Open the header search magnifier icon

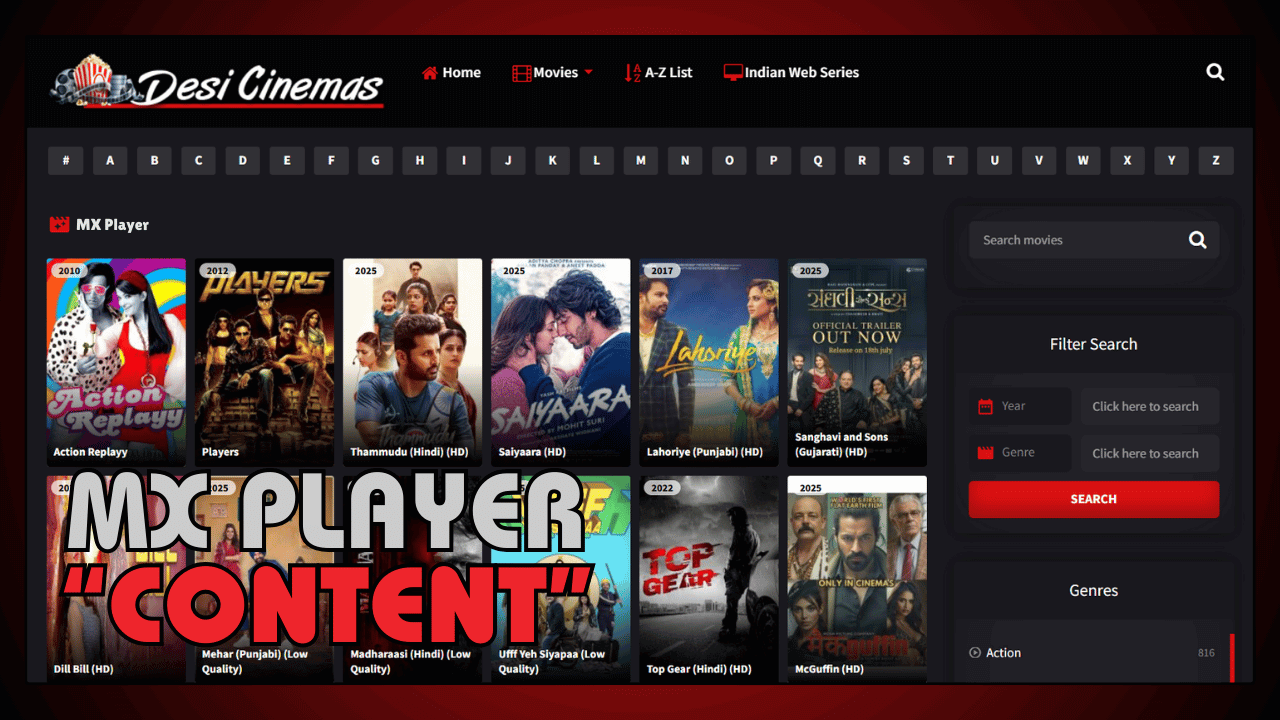coord(1215,72)
